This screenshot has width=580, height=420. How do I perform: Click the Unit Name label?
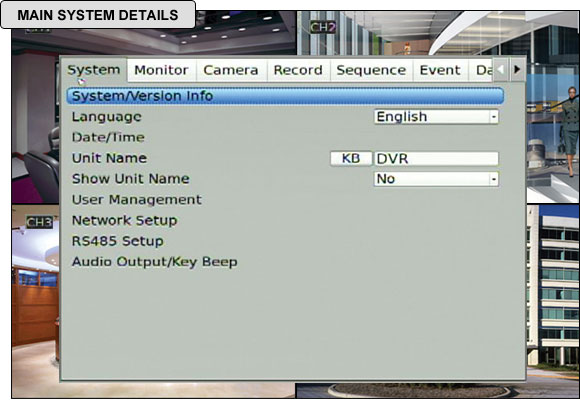tap(109, 158)
